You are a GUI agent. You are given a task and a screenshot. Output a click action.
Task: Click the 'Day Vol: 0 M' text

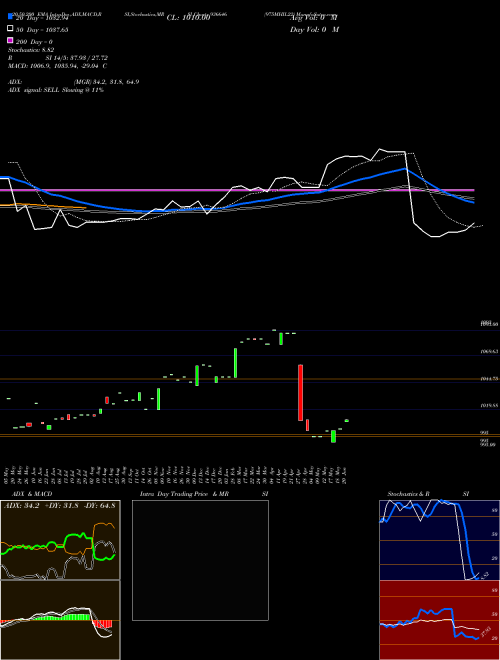[314, 29]
